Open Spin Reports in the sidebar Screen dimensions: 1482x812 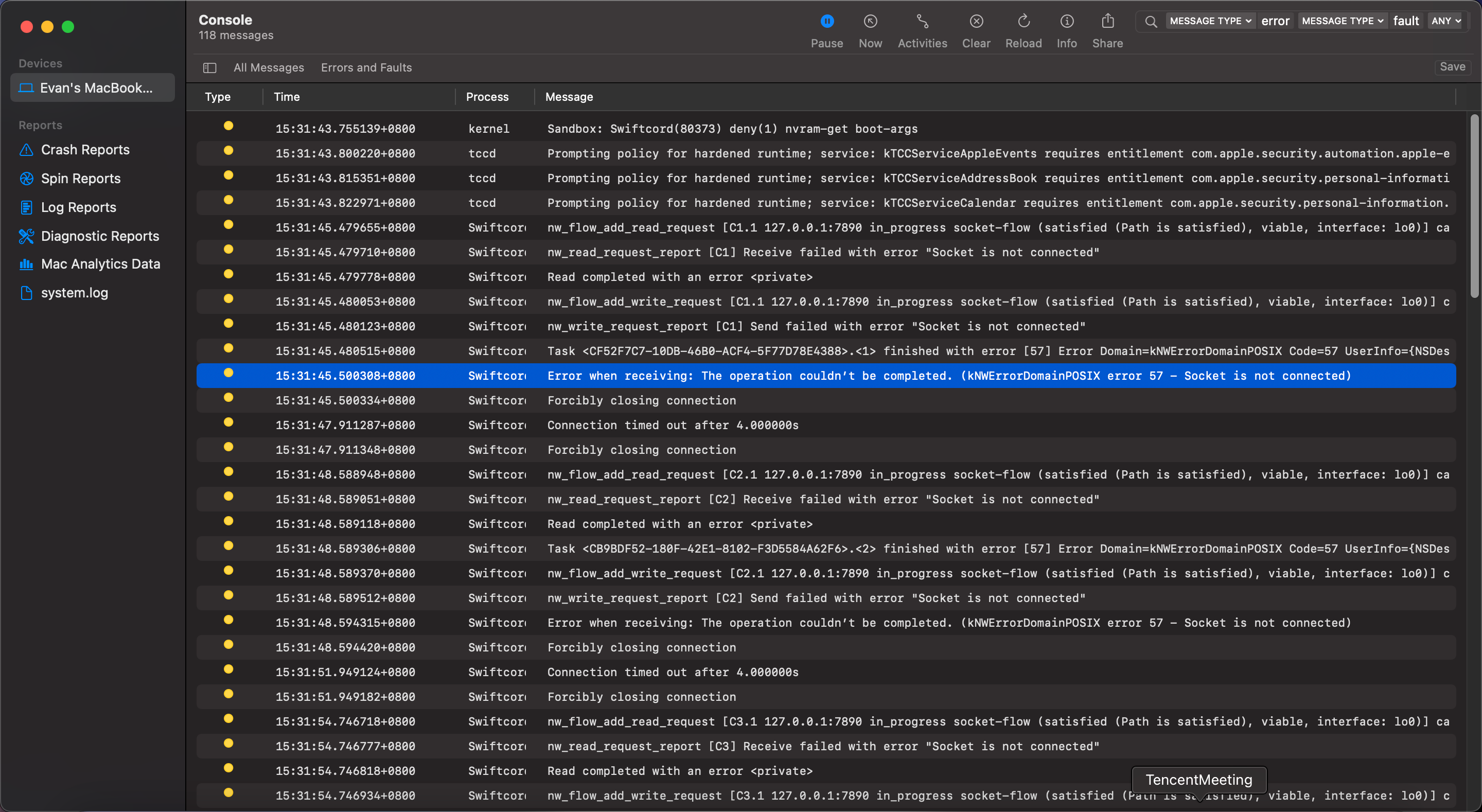point(81,179)
